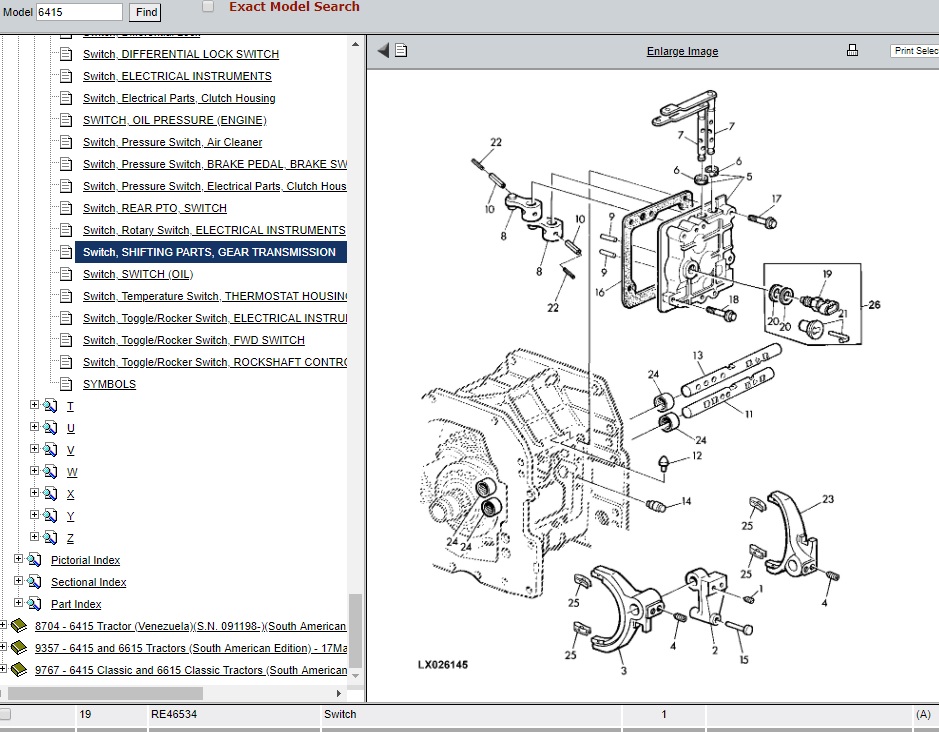The image size is (939, 732).
Task: Expand the Sectional Index tree node
Action: click(18, 582)
